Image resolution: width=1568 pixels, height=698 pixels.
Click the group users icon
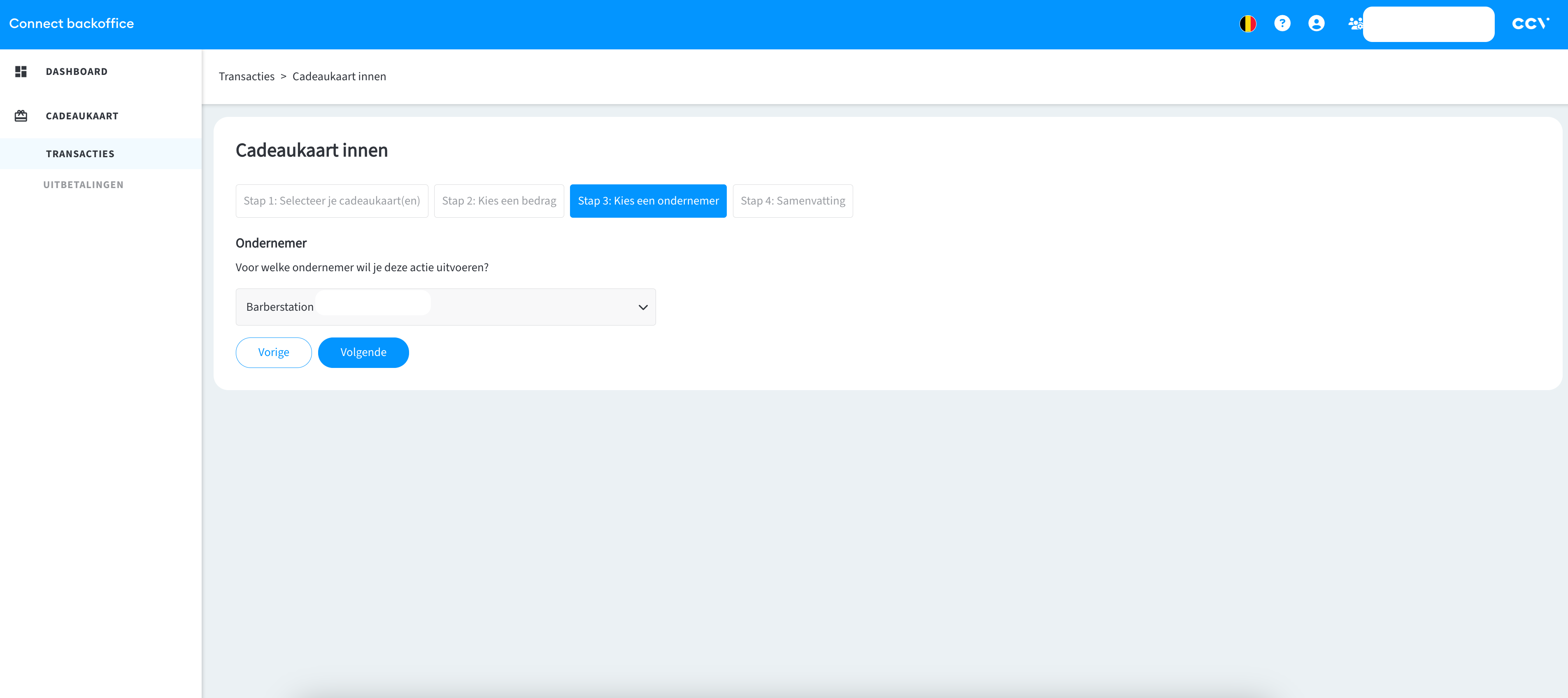point(1354,24)
